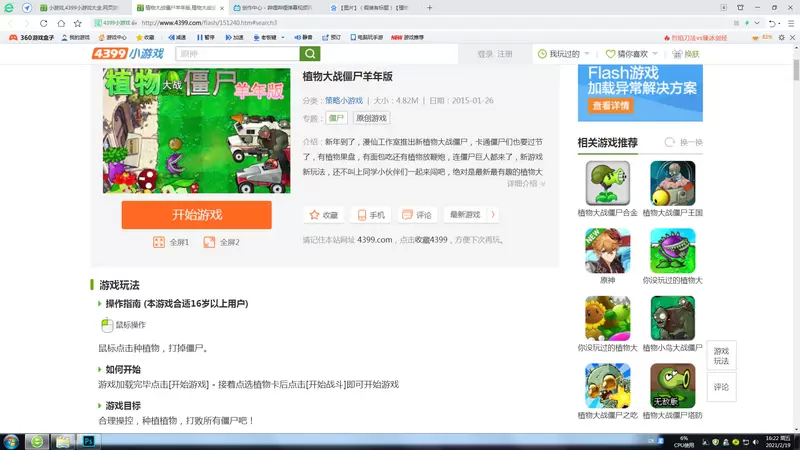Screen dimensions: 800x450
Task: Click the 登录 login link
Action: [x=485, y=54]
